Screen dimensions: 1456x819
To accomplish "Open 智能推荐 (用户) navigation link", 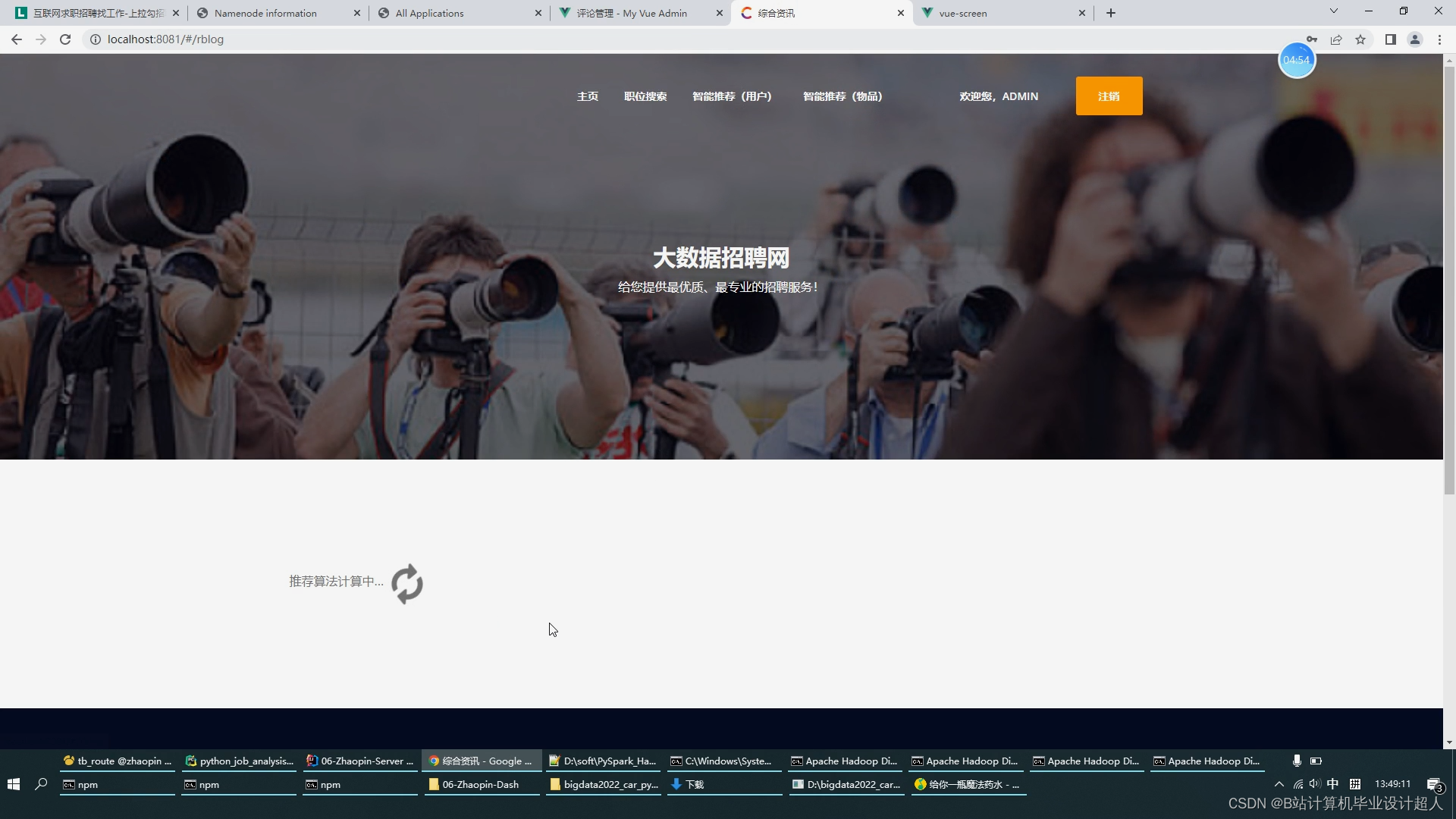I will [732, 96].
